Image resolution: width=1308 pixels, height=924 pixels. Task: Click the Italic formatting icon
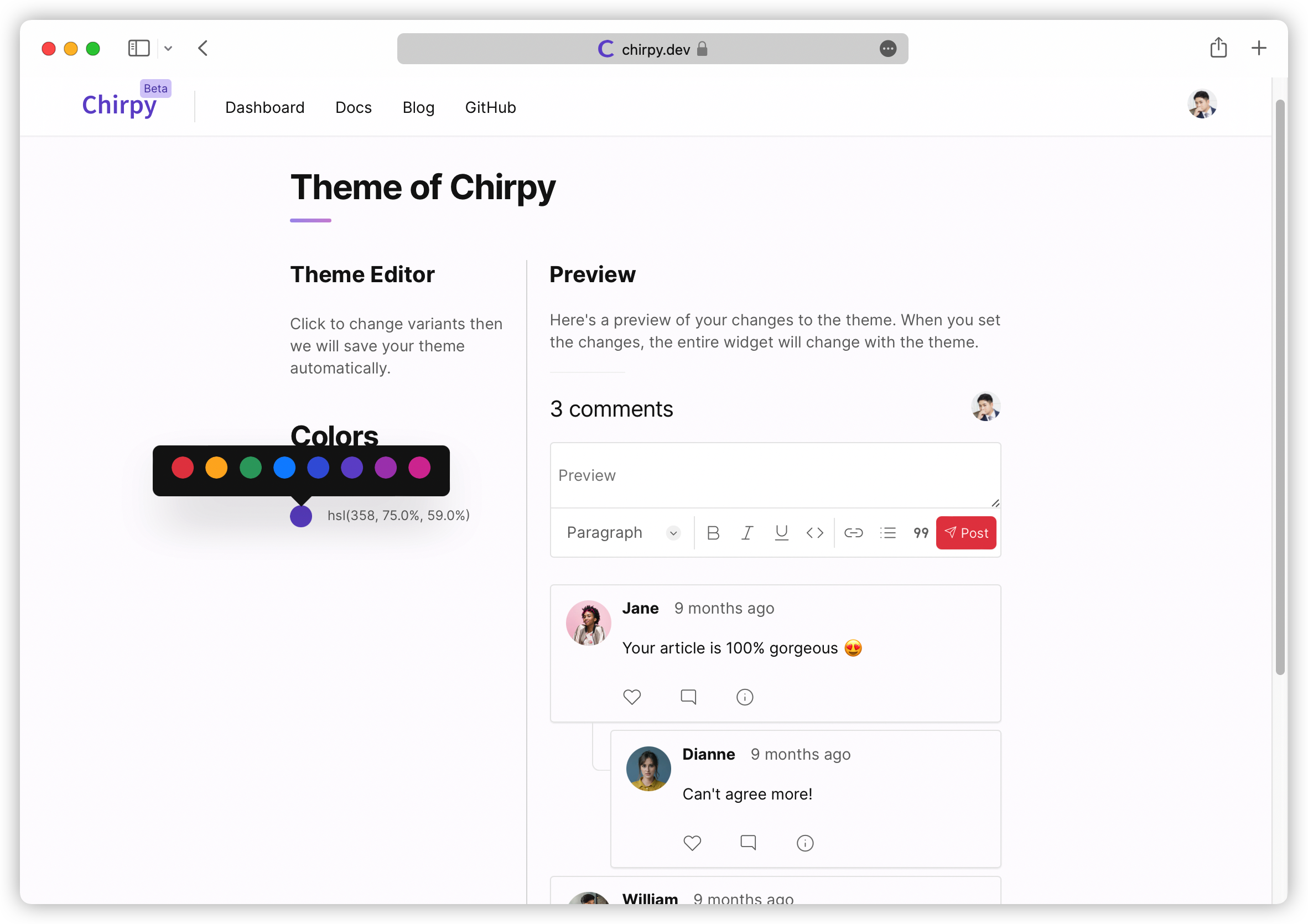click(748, 532)
